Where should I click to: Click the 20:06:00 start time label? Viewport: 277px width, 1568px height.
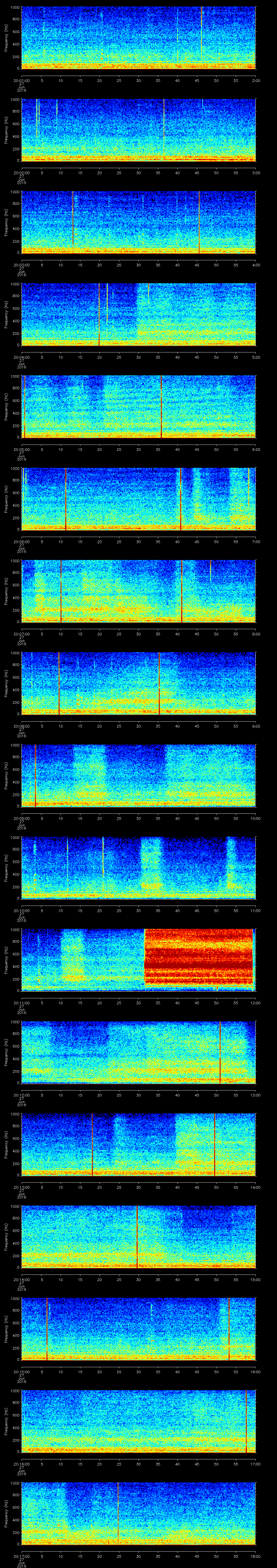pyautogui.click(x=21, y=542)
